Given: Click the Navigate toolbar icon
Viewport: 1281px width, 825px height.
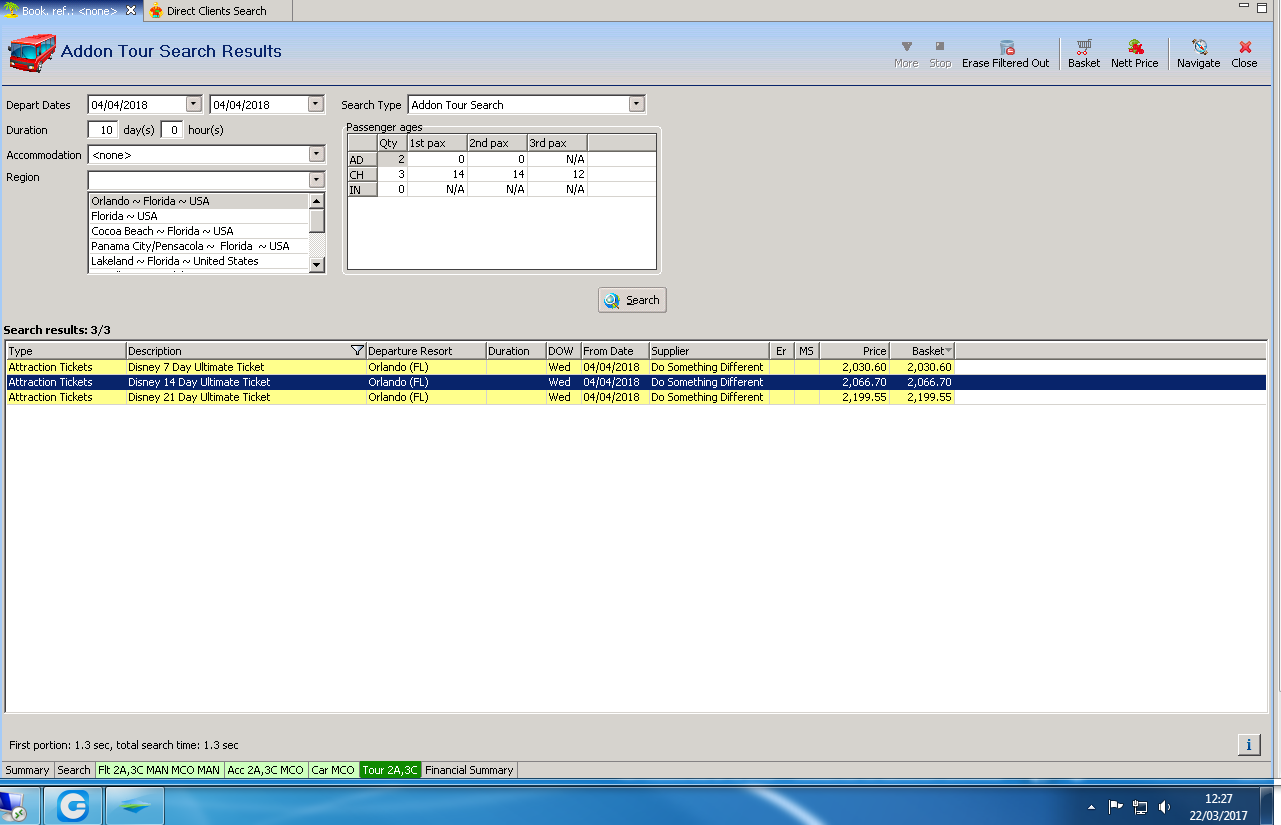Looking at the screenshot, I should 1199,47.
